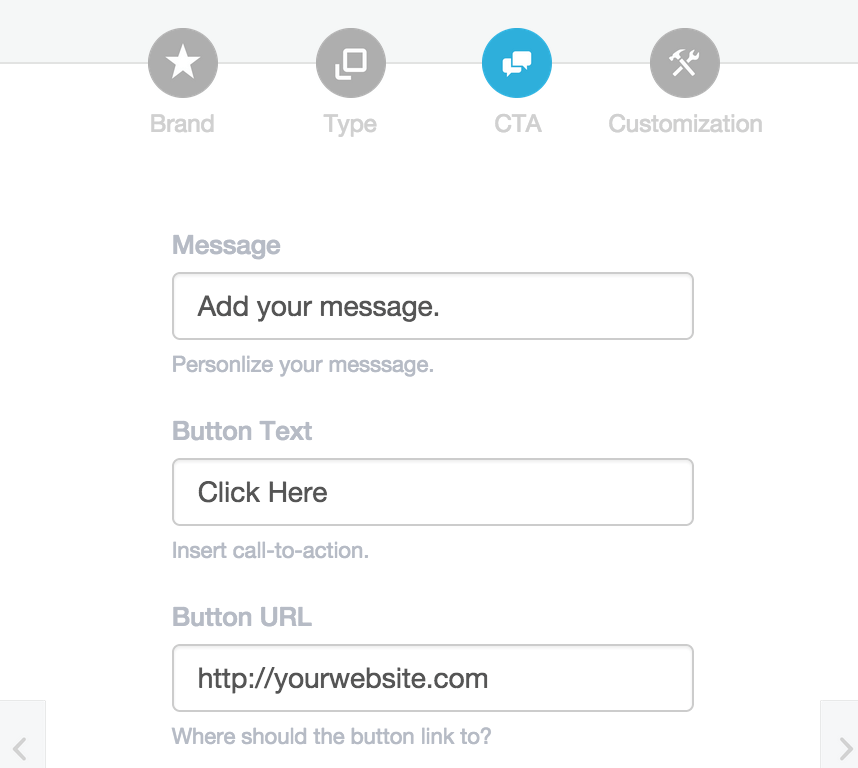Click the 'http://yourwebsite.com' URL text

click(x=343, y=678)
